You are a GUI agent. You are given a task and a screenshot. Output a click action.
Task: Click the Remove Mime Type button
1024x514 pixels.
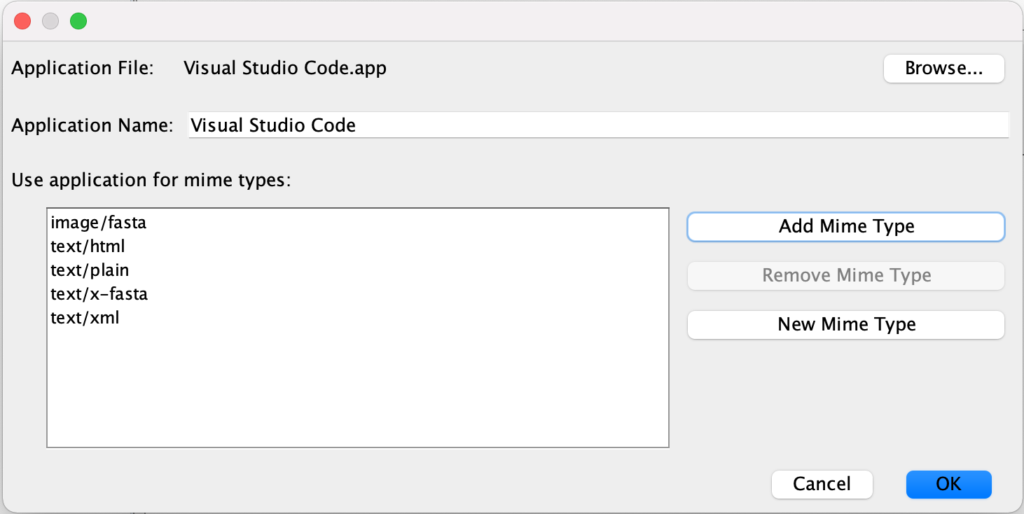(x=845, y=275)
